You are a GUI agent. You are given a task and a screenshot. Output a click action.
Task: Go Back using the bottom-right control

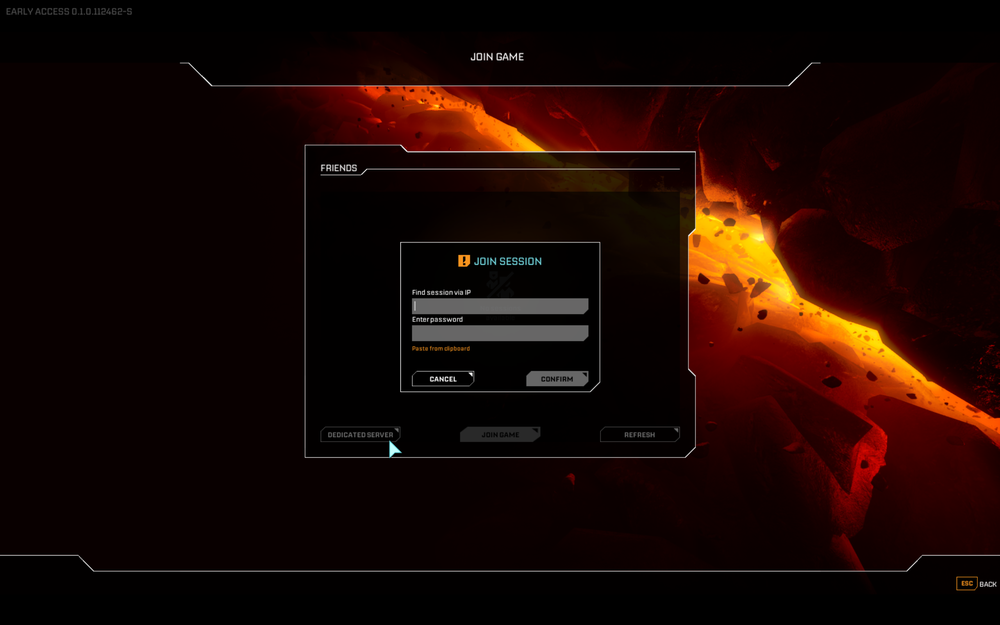pyautogui.click(x=975, y=583)
